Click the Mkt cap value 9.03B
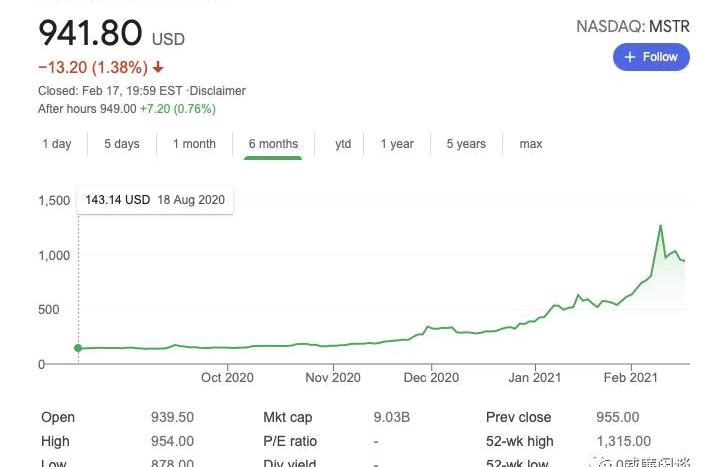 coord(389,417)
